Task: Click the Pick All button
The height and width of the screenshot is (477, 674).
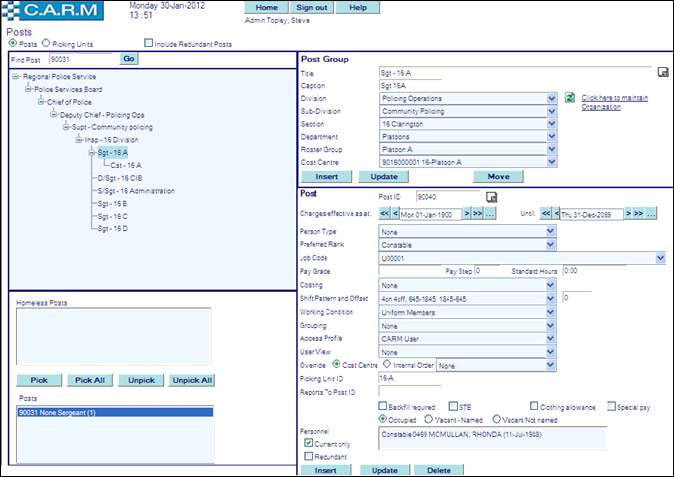Action: 90,381
